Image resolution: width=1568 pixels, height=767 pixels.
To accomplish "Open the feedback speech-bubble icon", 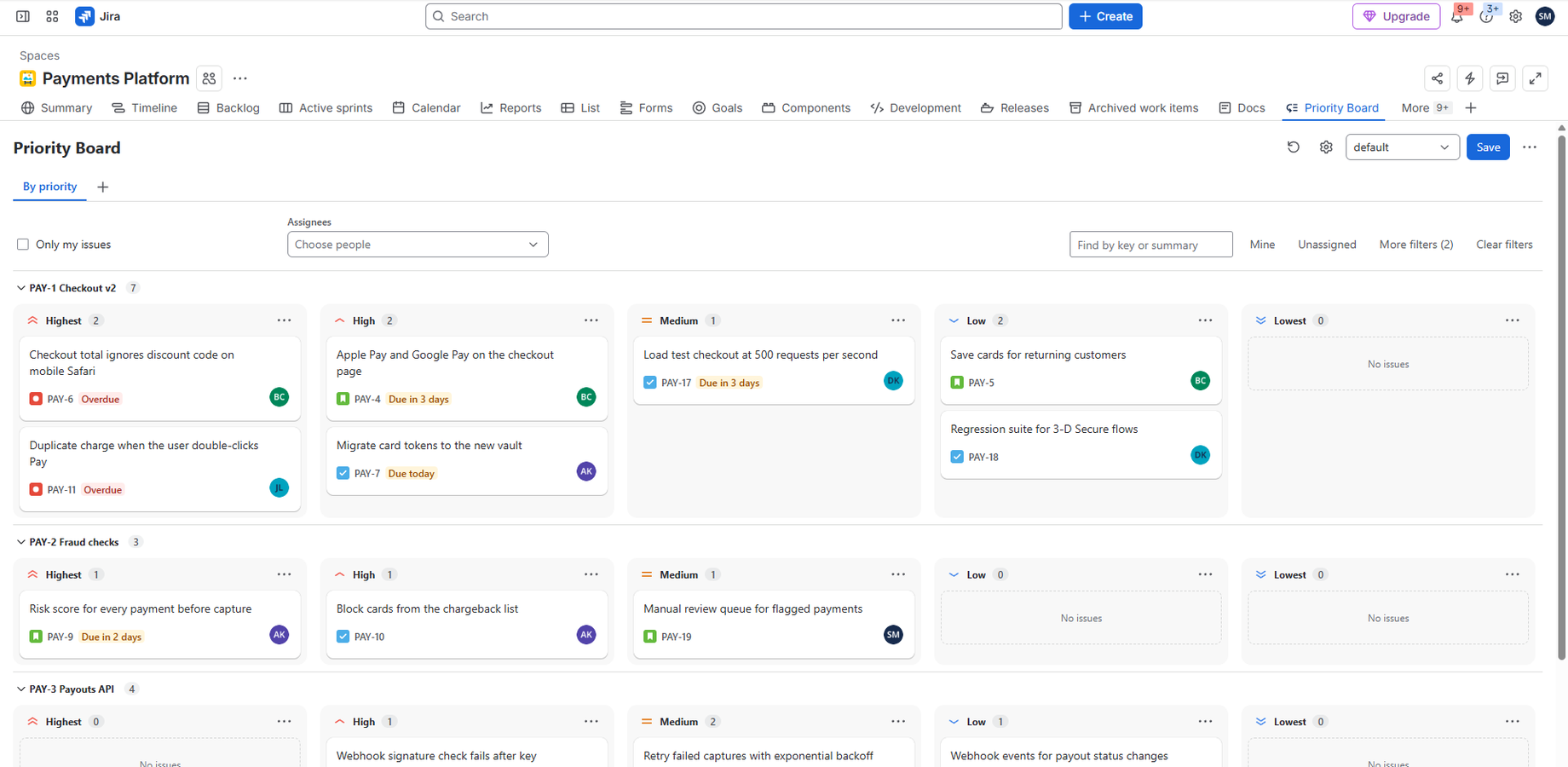I will pyautogui.click(x=1502, y=78).
